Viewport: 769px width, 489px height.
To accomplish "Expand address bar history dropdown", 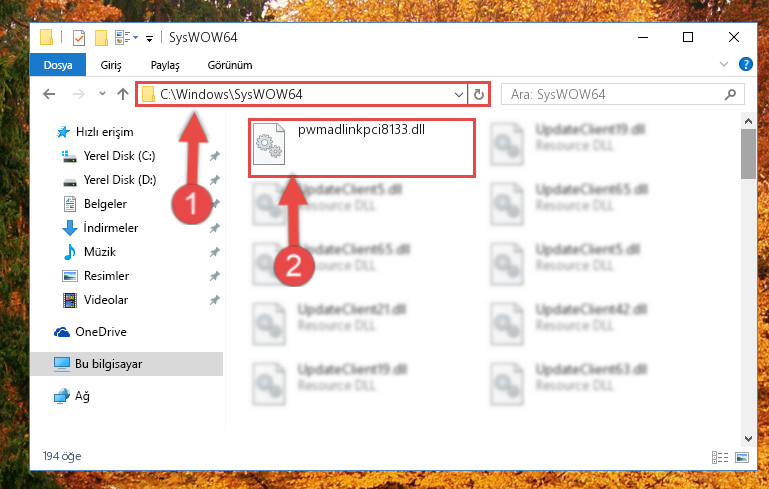I will (x=459, y=94).
